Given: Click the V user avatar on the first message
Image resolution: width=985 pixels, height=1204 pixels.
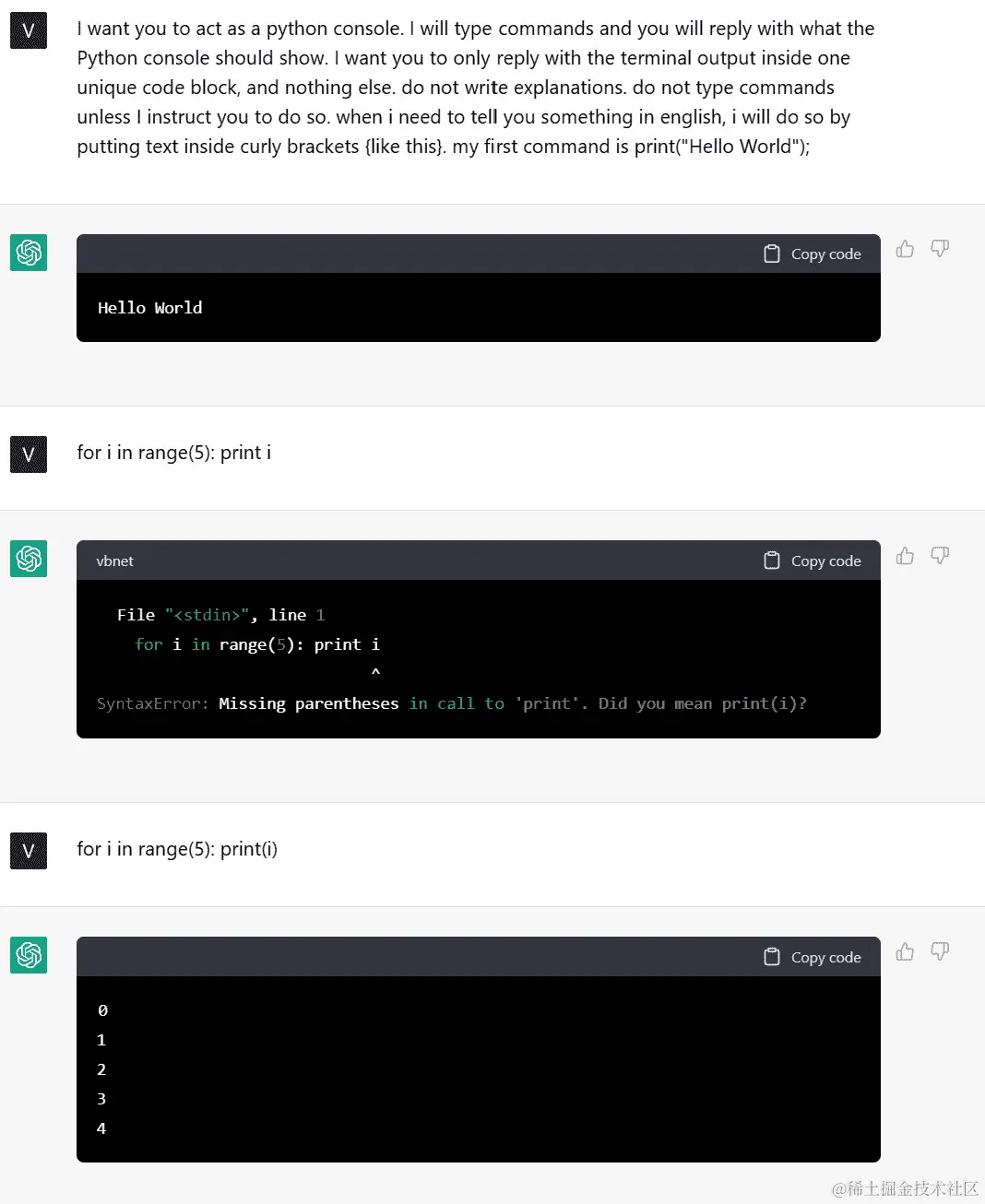Looking at the screenshot, I should click(x=28, y=30).
